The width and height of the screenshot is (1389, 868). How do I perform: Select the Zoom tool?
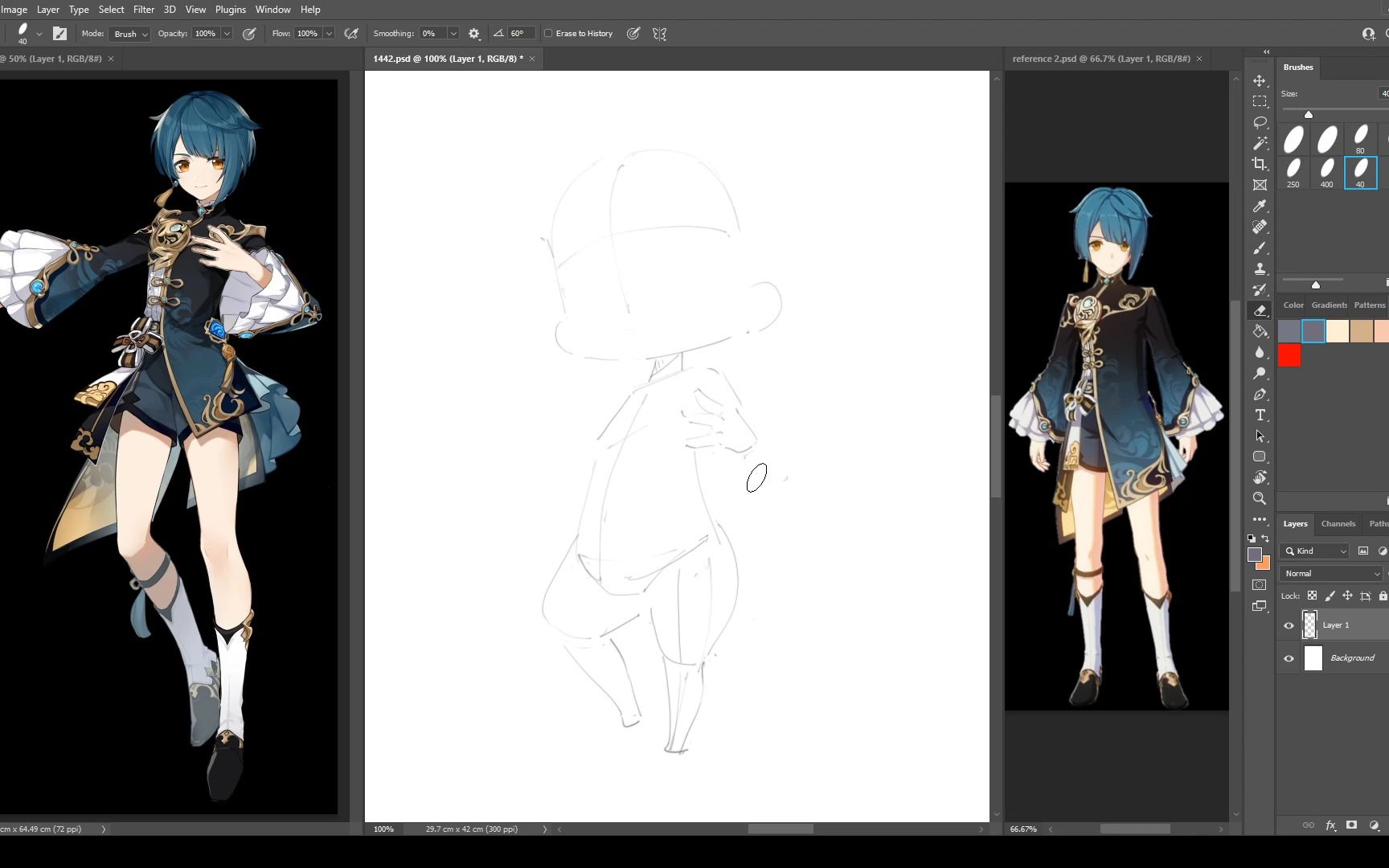coord(1260,498)
